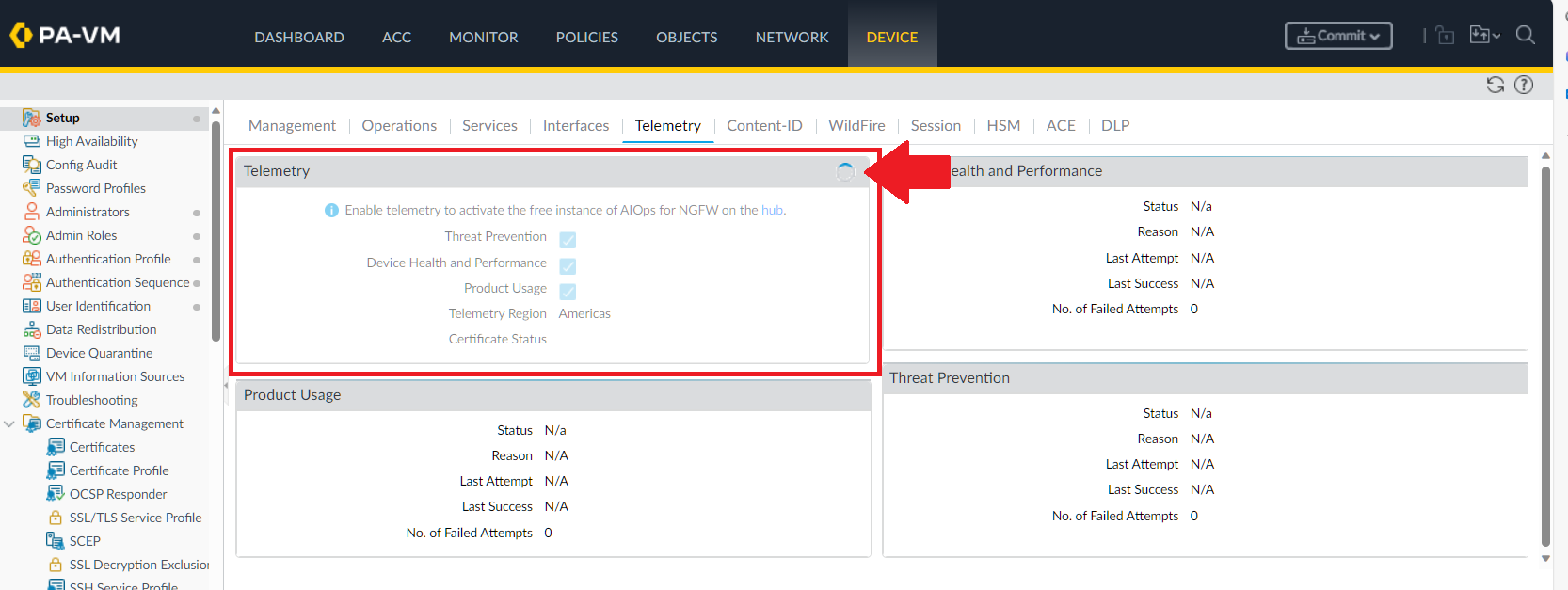Select VM Information Sources item
Screen dimensions: 1568x590
pyautogui.click(x=115, y=376)
